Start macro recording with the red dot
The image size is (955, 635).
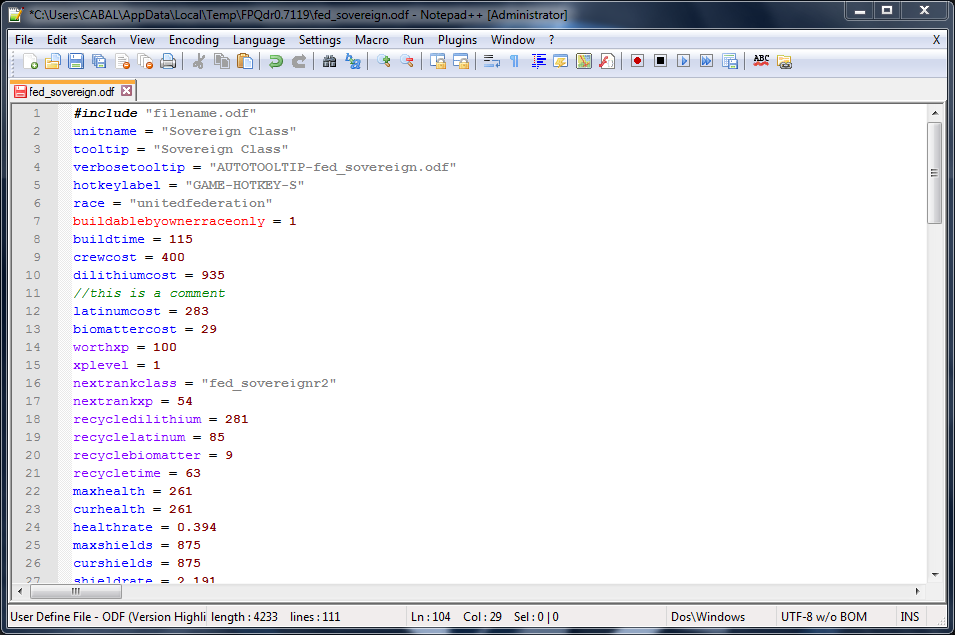click(x=638, y=61)
